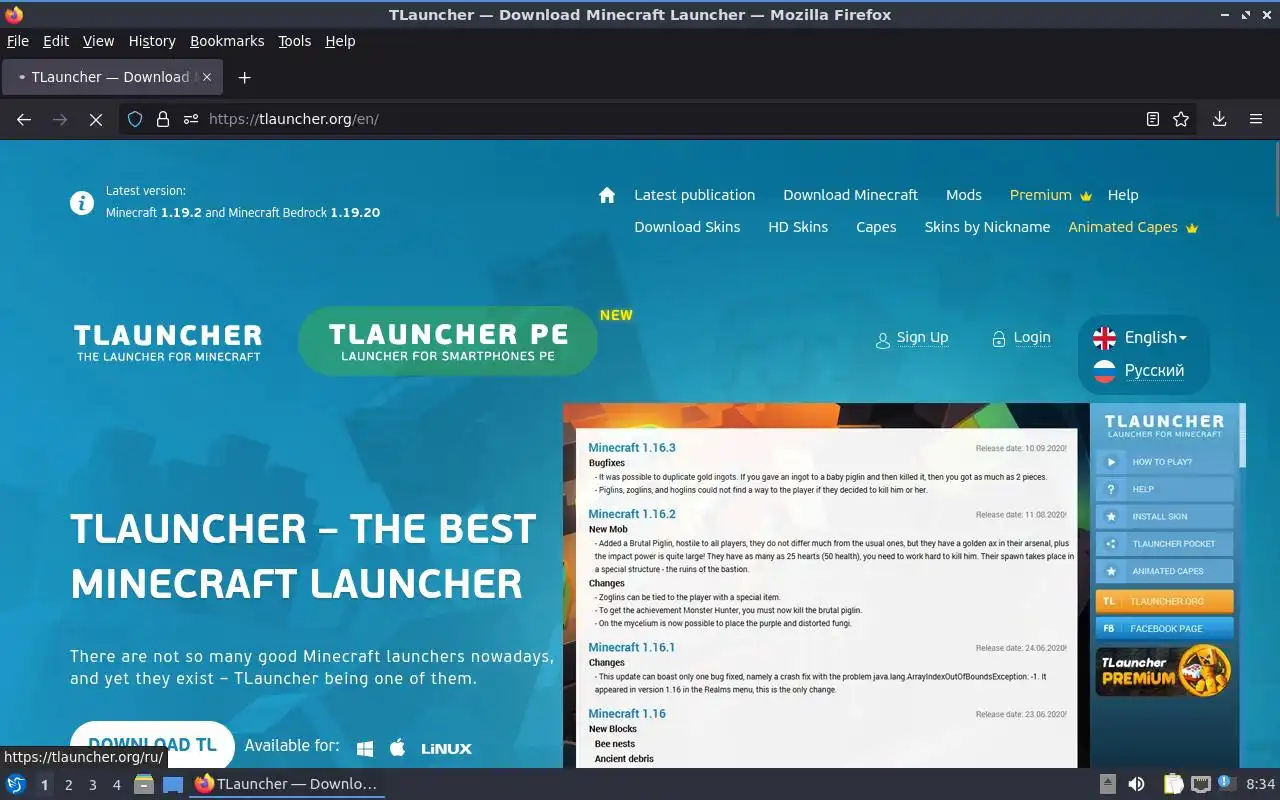Click the info icon beside Latest version
The image size is (1280, 800).
pos(82,202)
